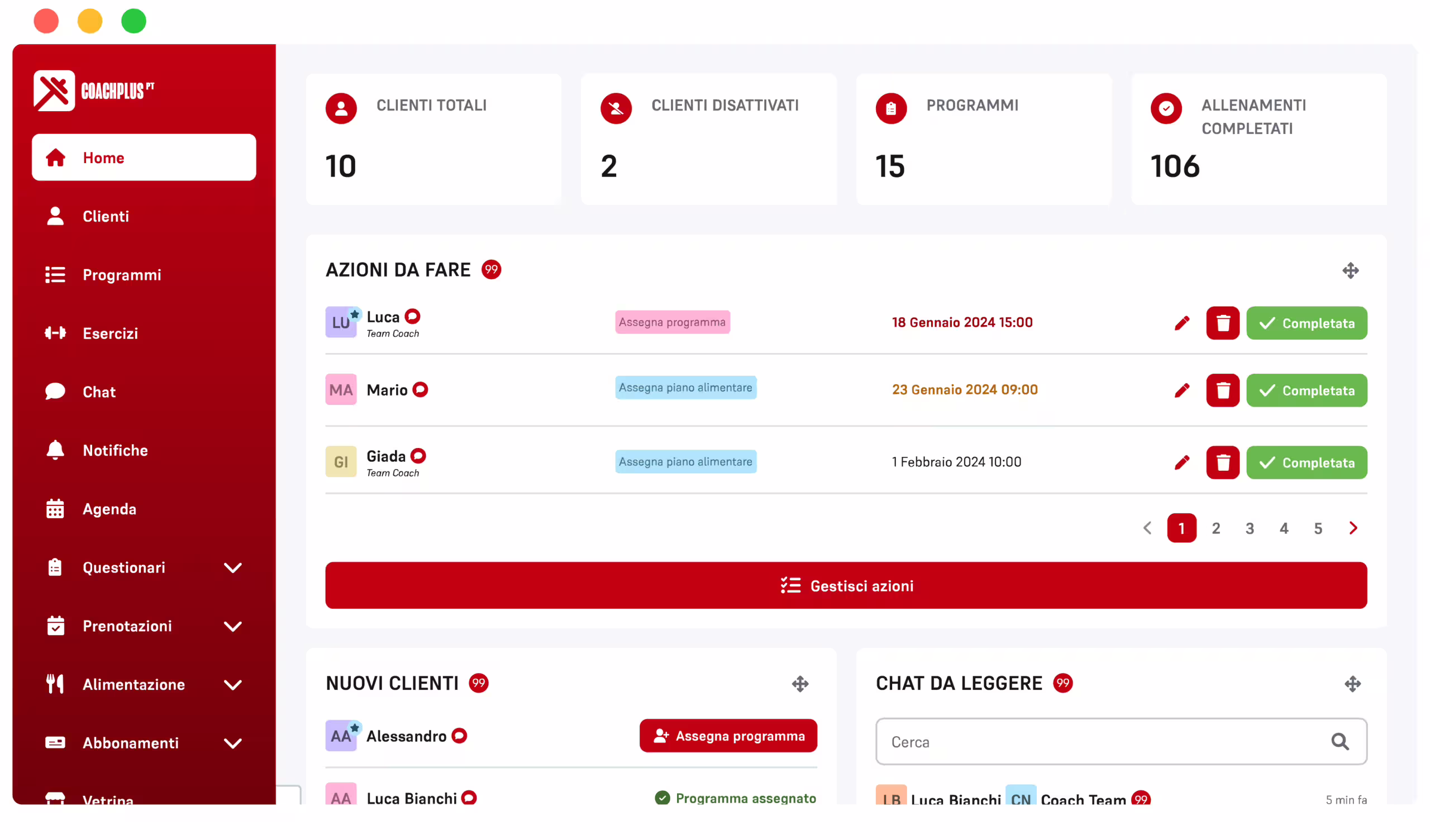1430x840 pixels.
Task: Assign a program to Alessandro
Action: coord(728,736)
